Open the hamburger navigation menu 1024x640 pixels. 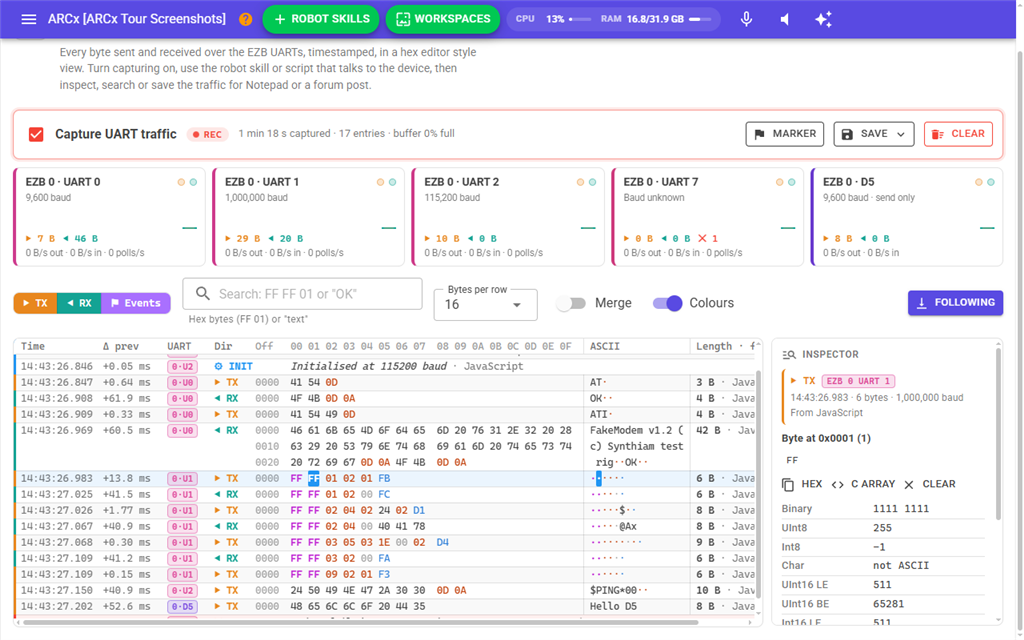click(29, 19)
